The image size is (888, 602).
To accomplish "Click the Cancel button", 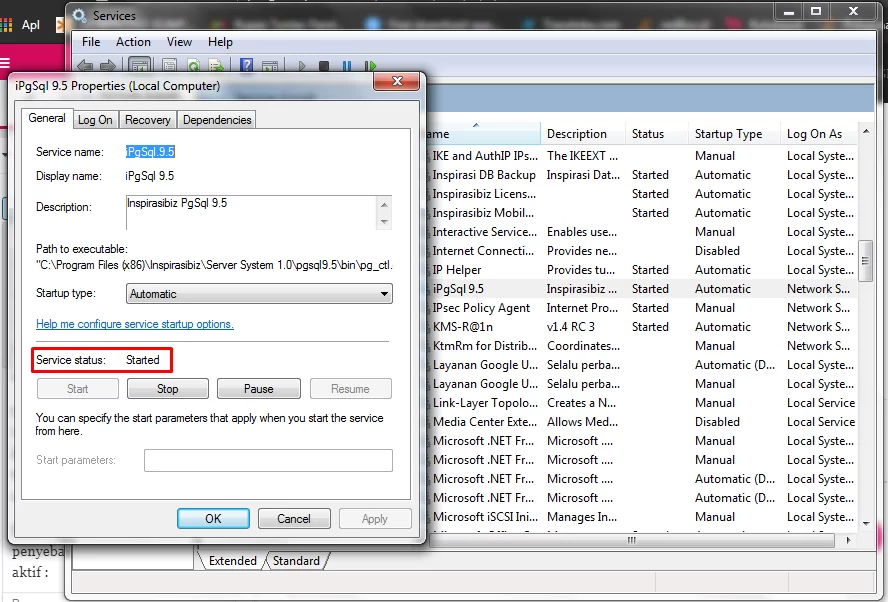I will click(x=294, y=518).
